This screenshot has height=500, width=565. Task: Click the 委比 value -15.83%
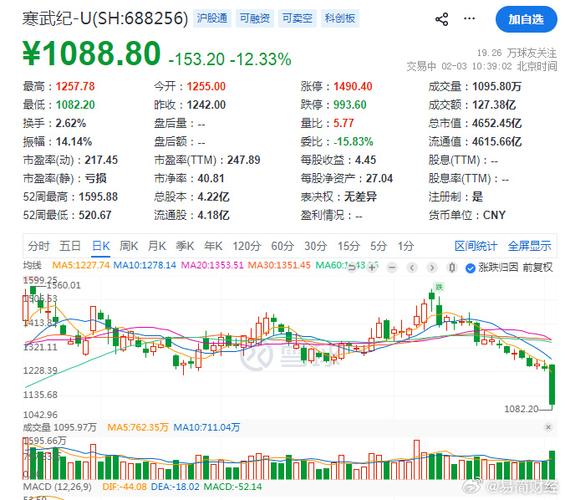click(353, 142)
